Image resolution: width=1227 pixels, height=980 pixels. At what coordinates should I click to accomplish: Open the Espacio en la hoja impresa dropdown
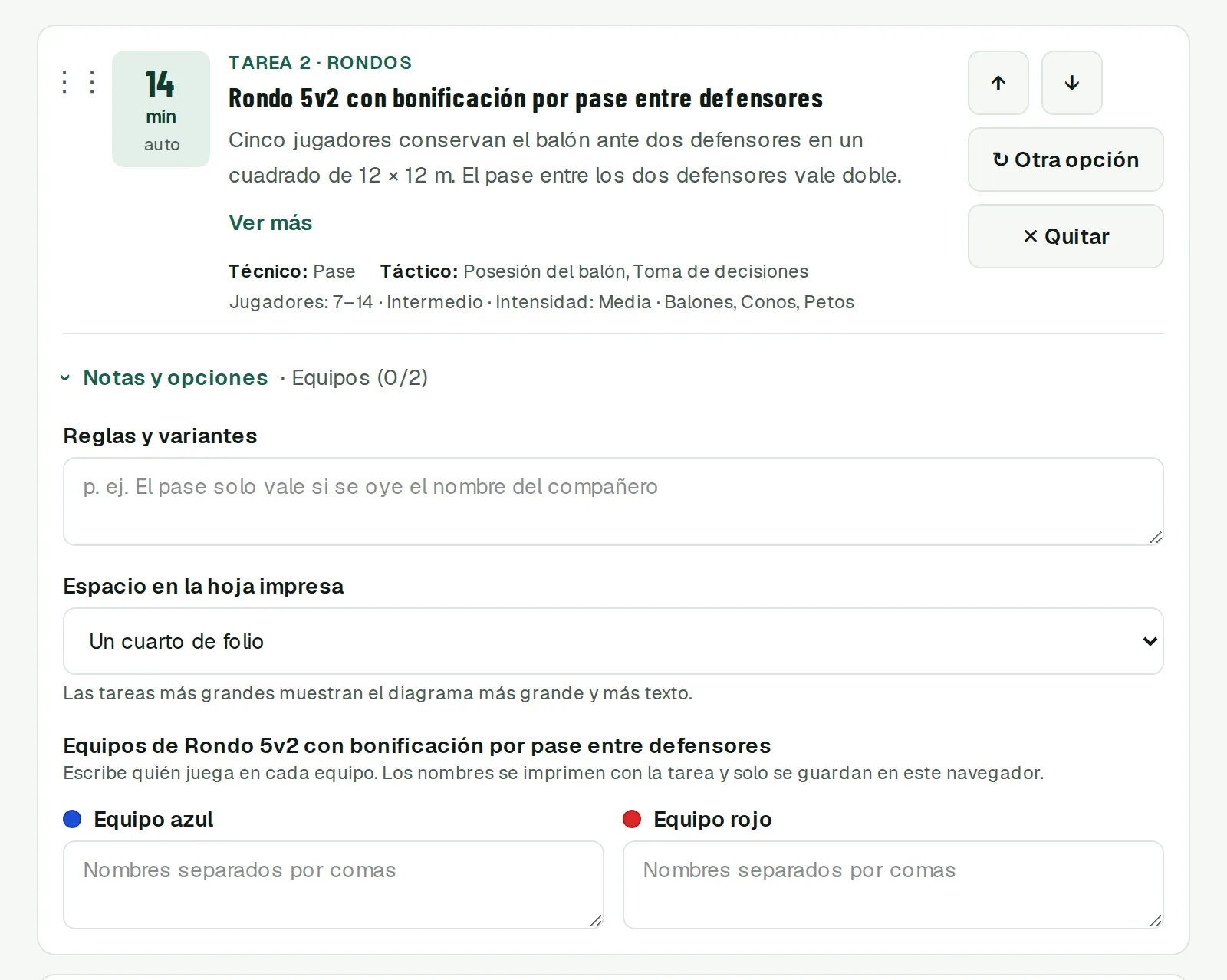[613, 641]
